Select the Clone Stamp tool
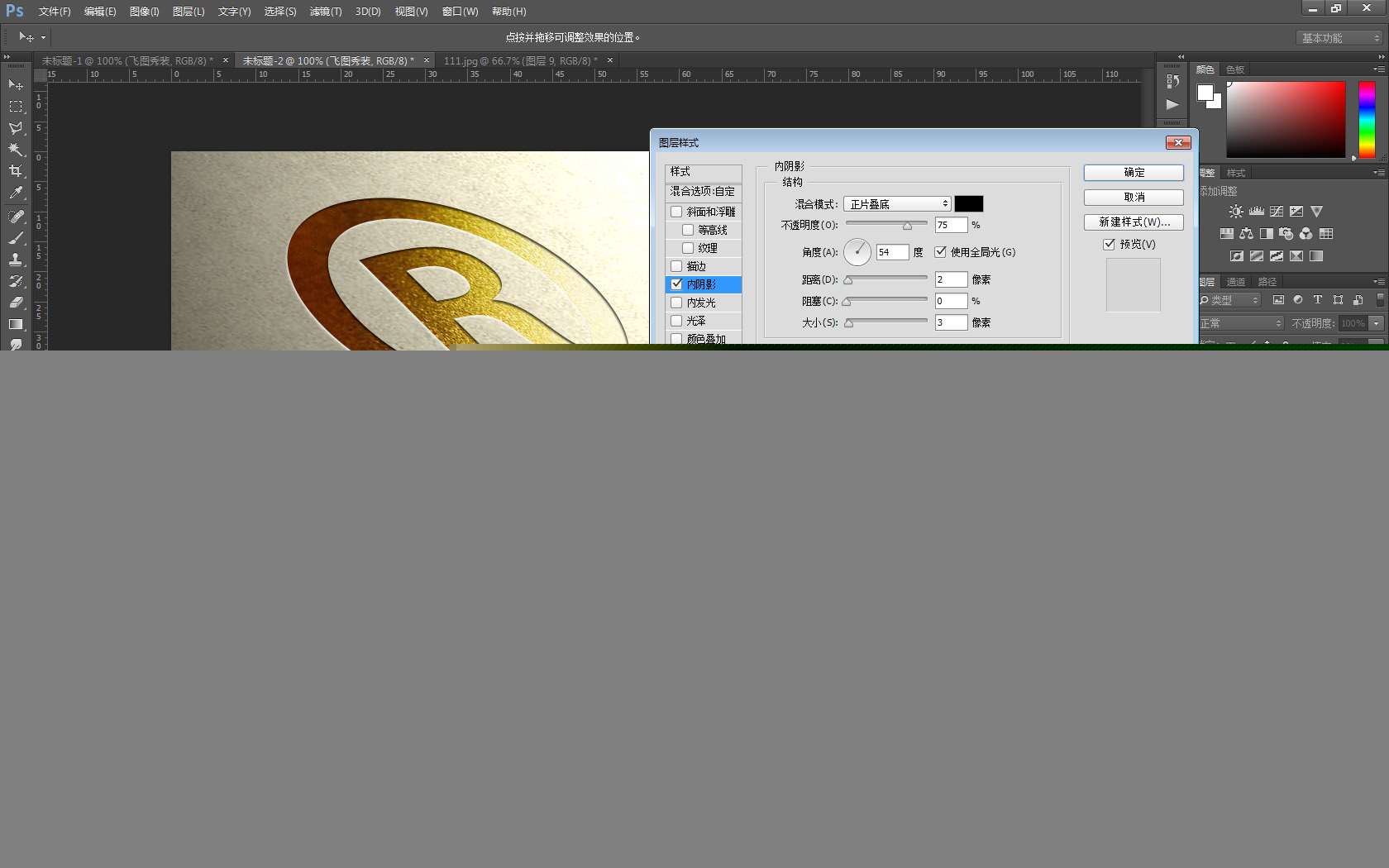The image size is (1389, 868). [x=16, y=260]
